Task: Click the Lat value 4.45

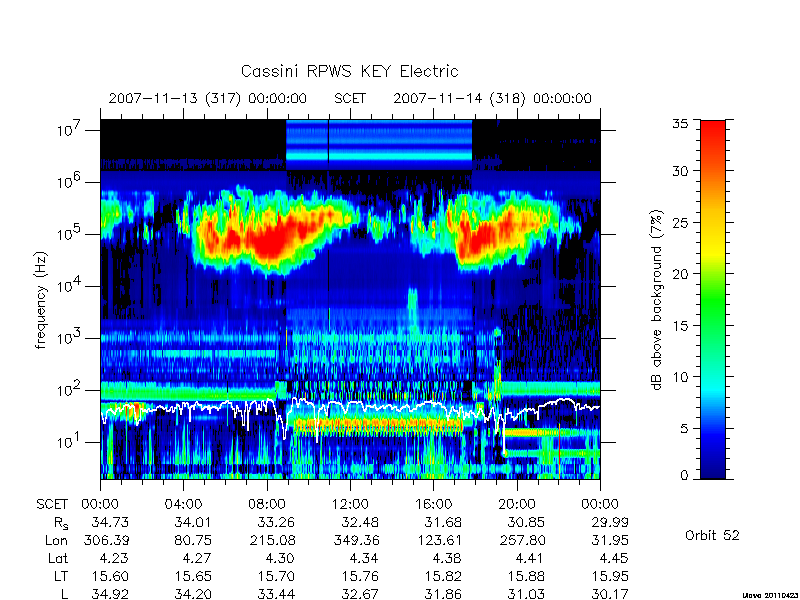Action: coord(613,559)
